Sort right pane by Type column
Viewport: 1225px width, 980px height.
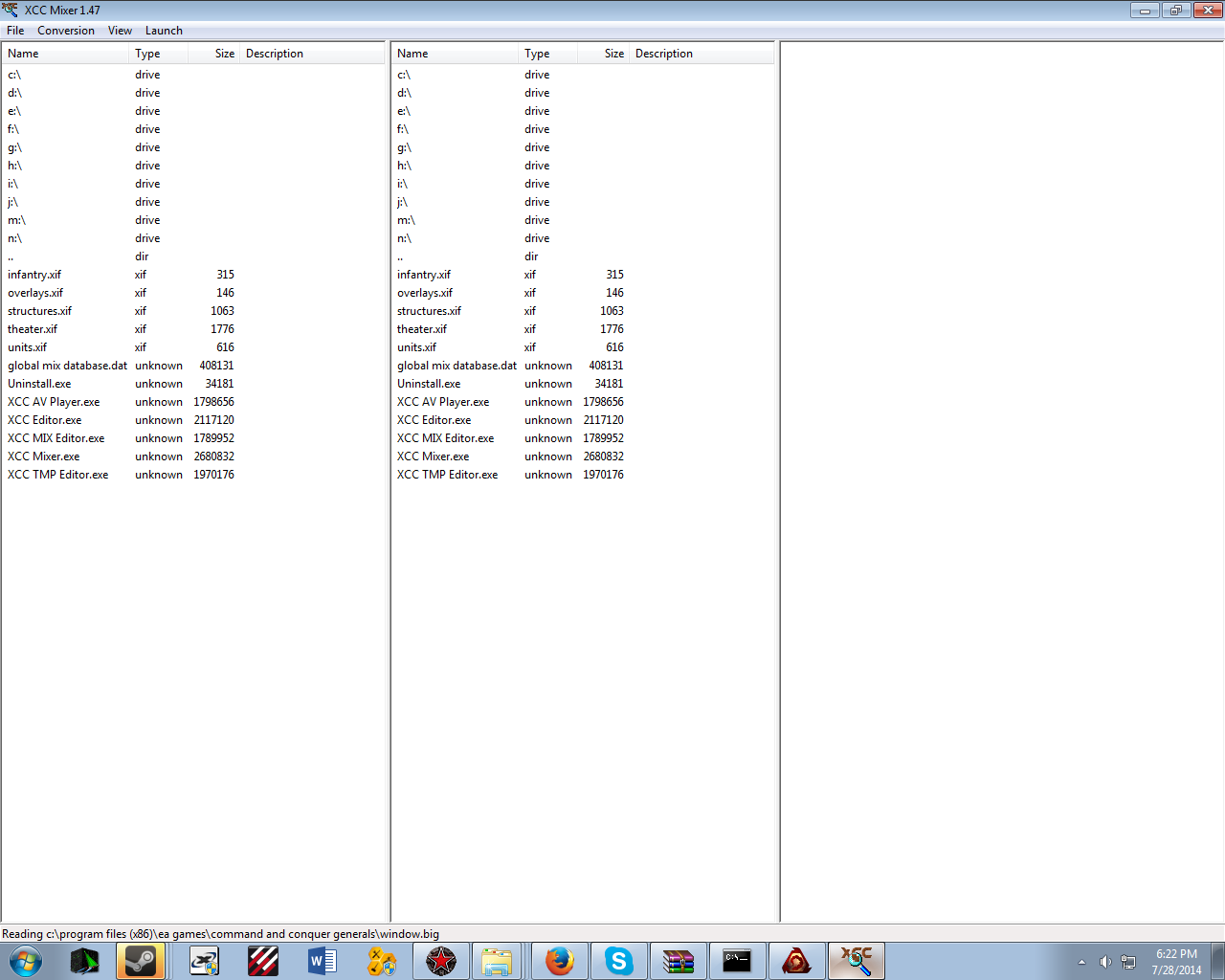coord(537,54)
